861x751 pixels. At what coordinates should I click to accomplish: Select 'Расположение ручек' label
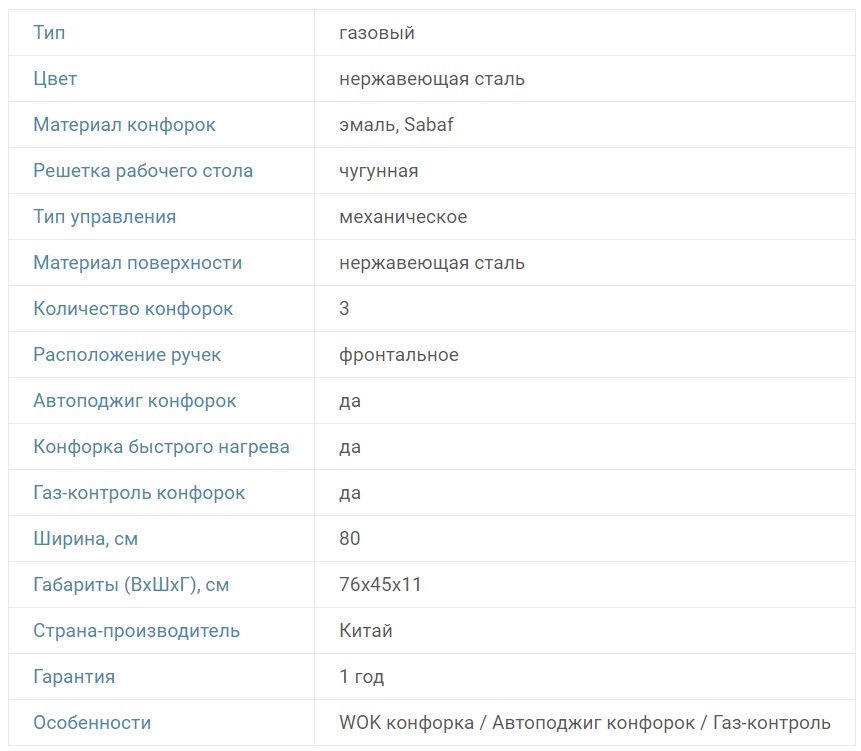pyautogui.click(x=127, y=355)
